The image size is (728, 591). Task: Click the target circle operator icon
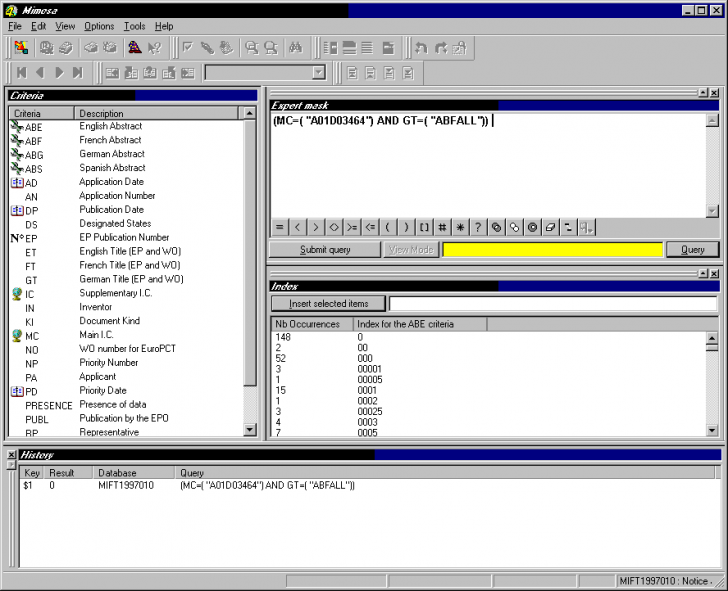point(533,227)
